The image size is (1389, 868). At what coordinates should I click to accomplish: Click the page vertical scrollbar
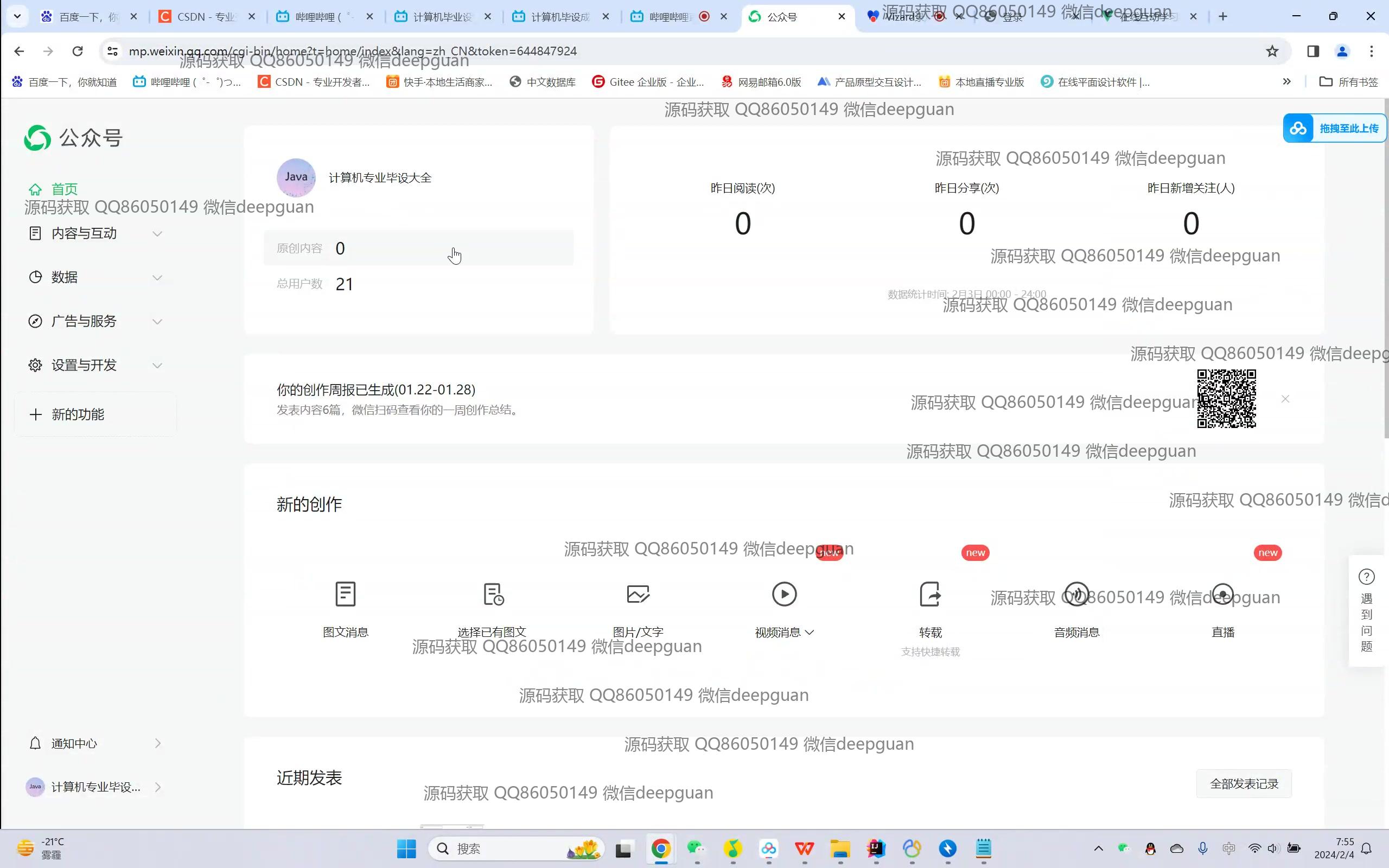tap(1386, 270)
